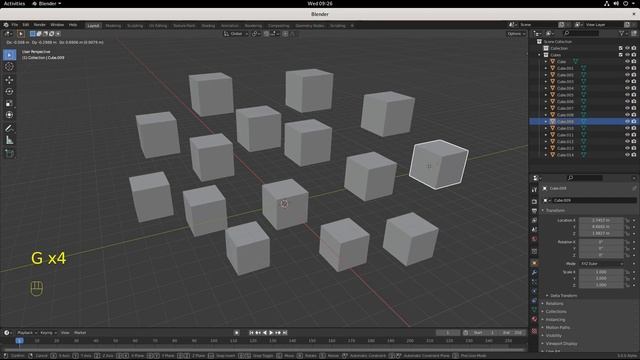Image resolution: width=640 pixels, height=360 pixels.
Task: Choose the Scale tool
Action: (x=9, y=104)
